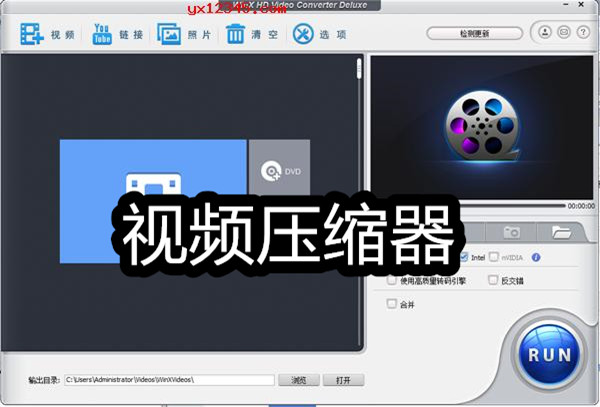
Task: Click the Open (打开) button
Action: (343, 380)
